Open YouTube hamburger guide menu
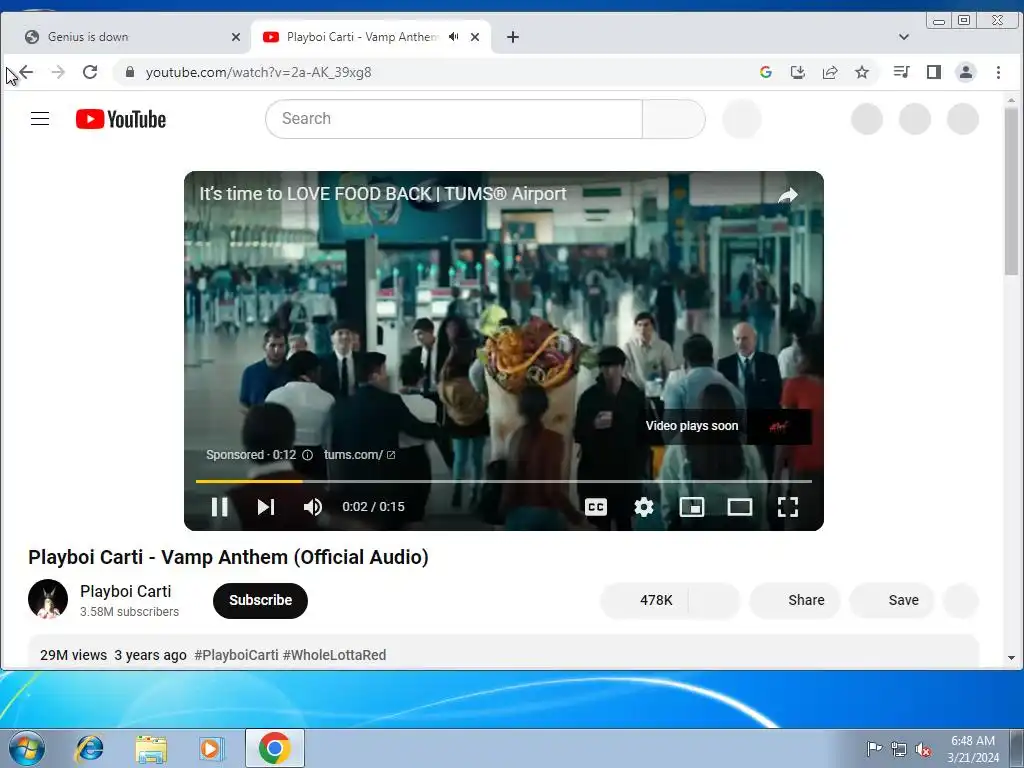1024x768 pixels. tap(40, 119)
